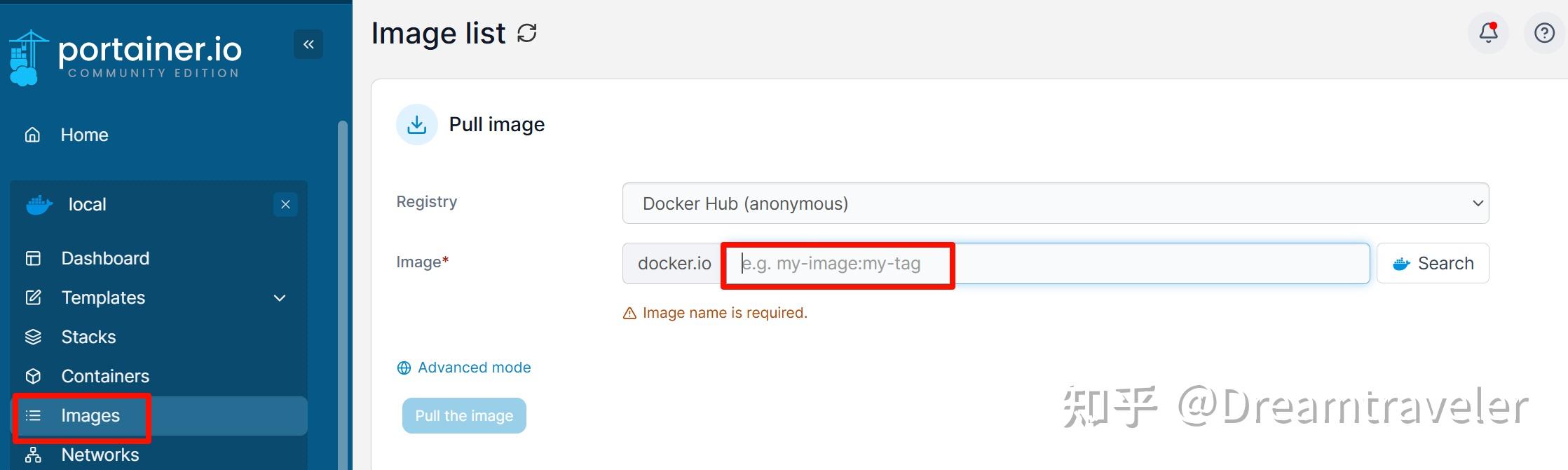Close the local environment with X
Viewport: 1568px width, 470px height.
click(285, 205)
